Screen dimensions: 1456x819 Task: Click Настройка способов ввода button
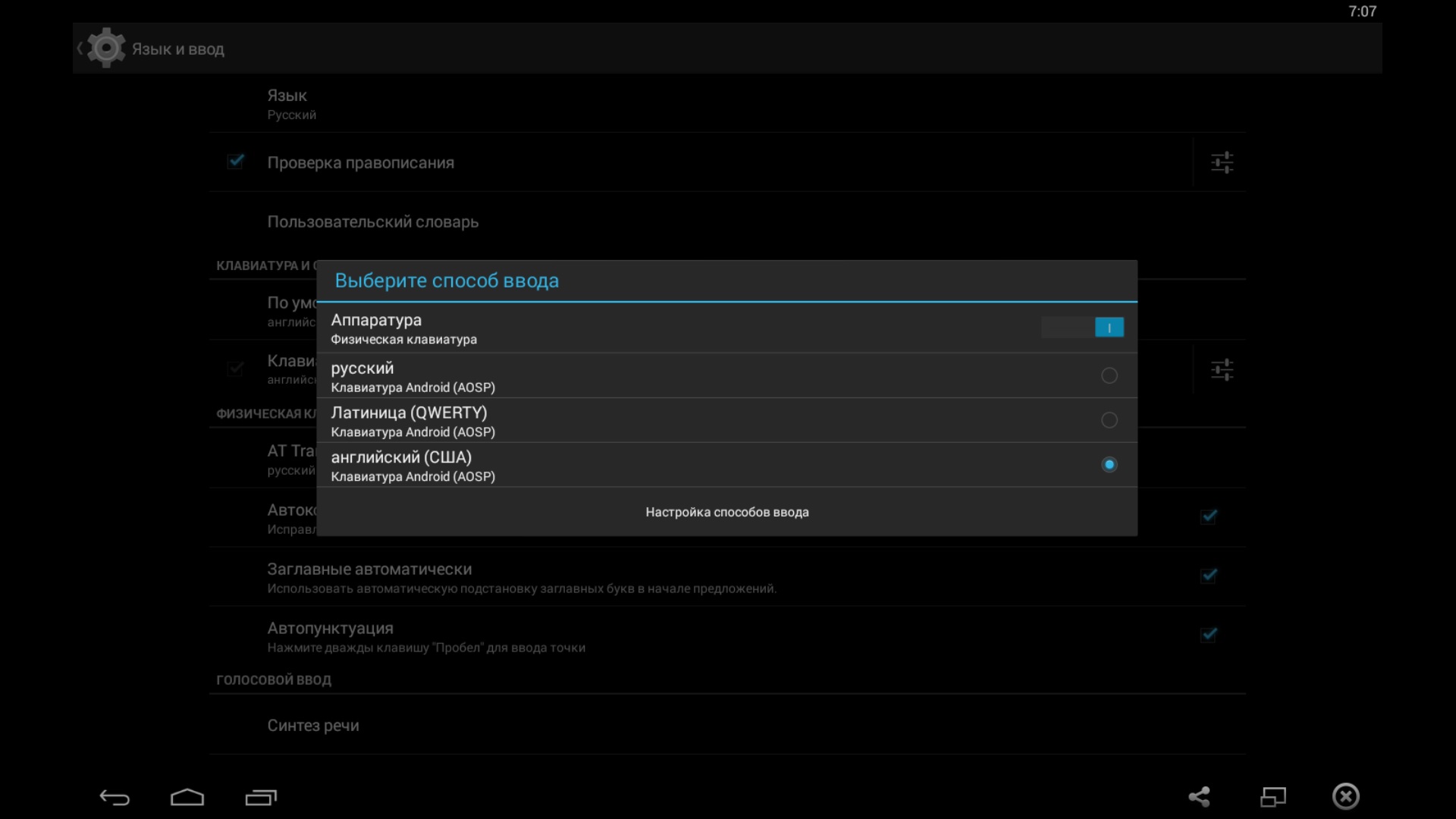(x=726, y=512)
